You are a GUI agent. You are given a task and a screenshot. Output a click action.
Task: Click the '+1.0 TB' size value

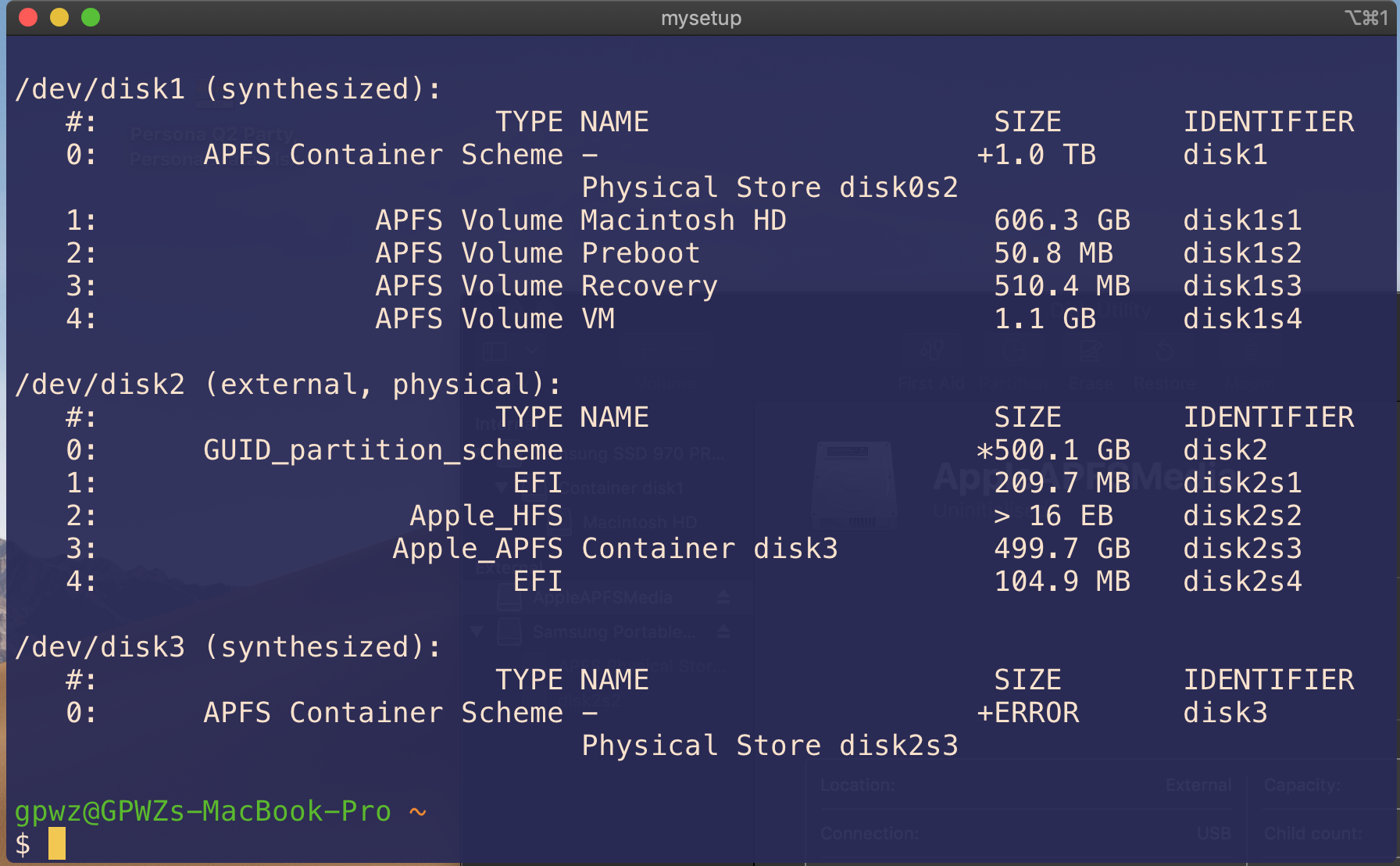click(1036, 155)
